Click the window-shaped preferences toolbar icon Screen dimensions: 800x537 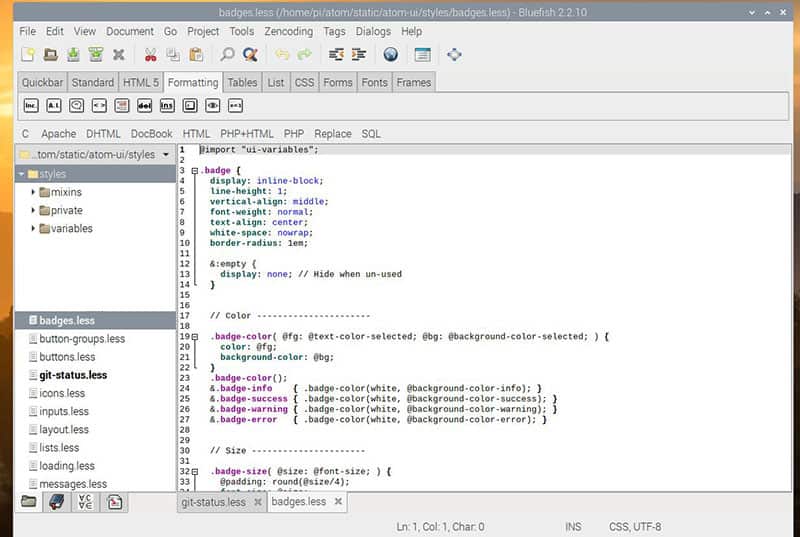422,55
